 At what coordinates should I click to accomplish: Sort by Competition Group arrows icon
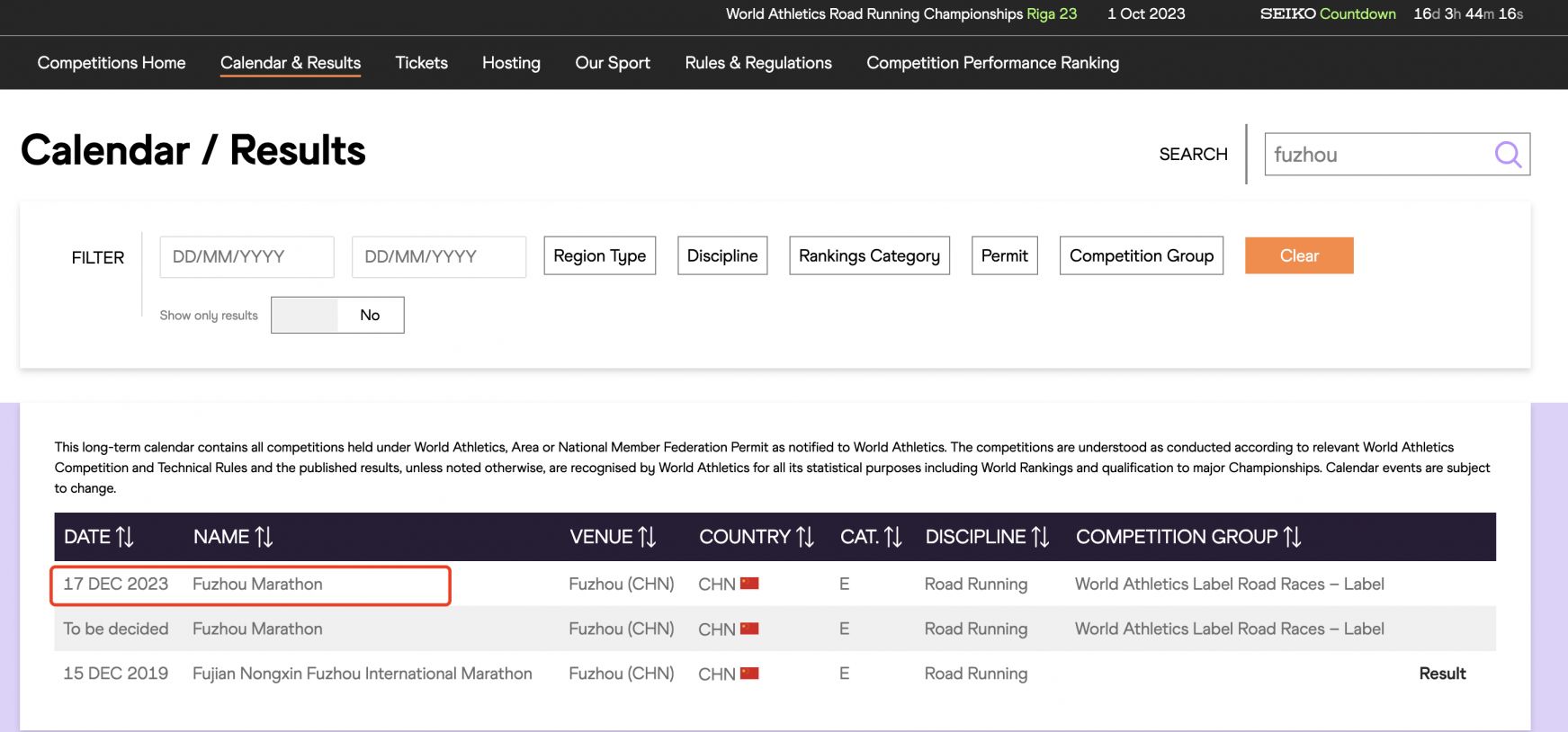pos(1292,537)
